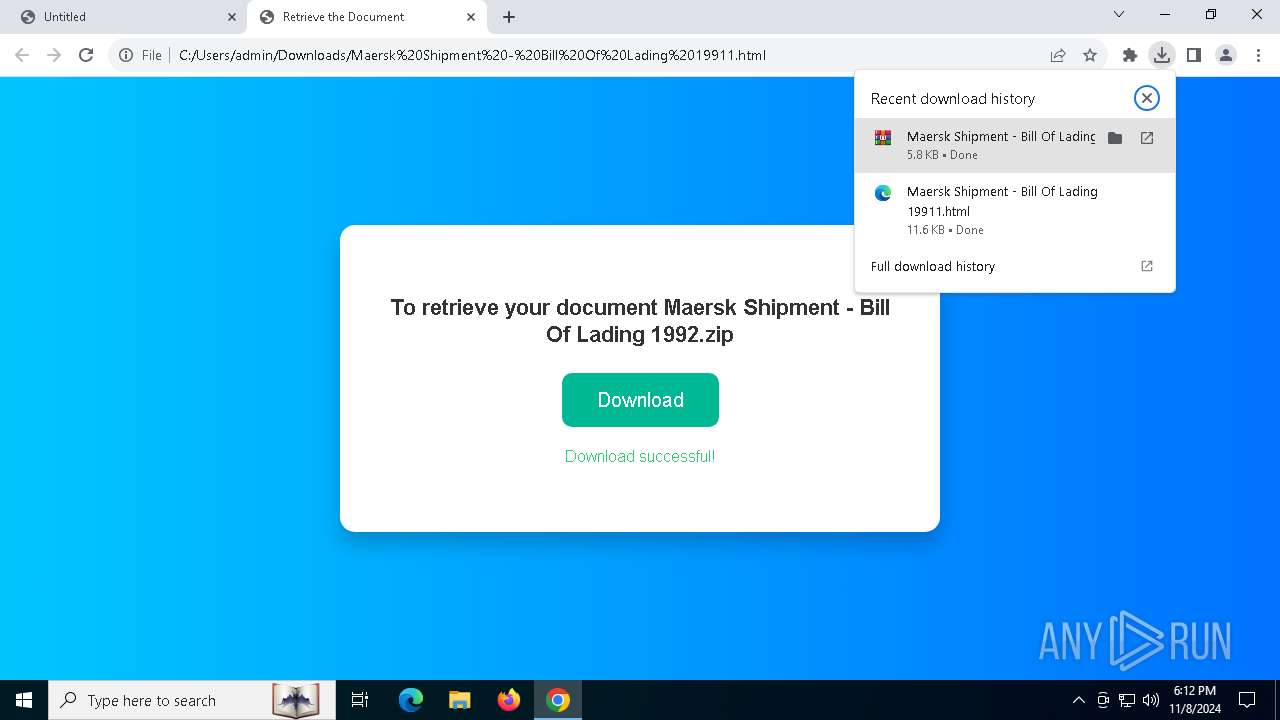Image resolution: width=1280 pixels, height=720 pixels.
Task: Open a new browser tab
Action: [509, 17]
